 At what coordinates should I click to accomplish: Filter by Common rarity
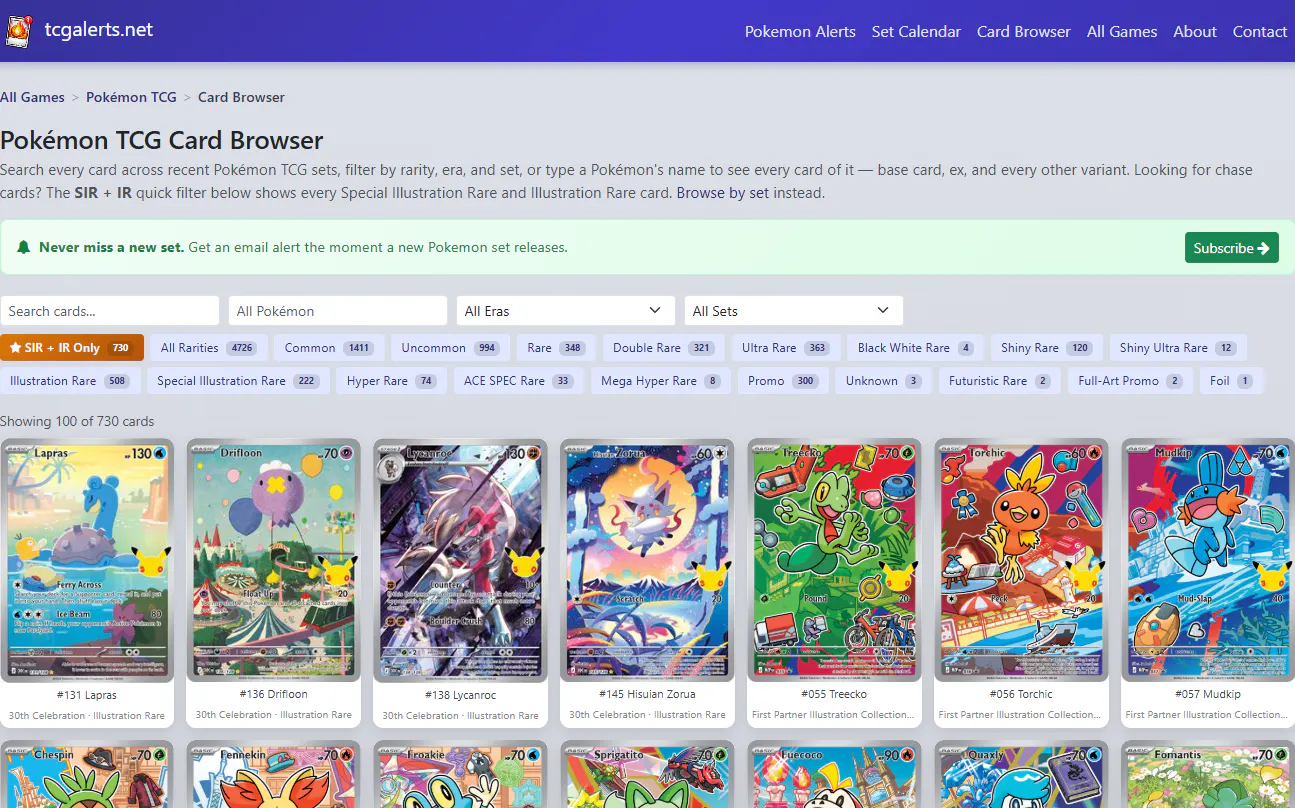pos(328,348)
